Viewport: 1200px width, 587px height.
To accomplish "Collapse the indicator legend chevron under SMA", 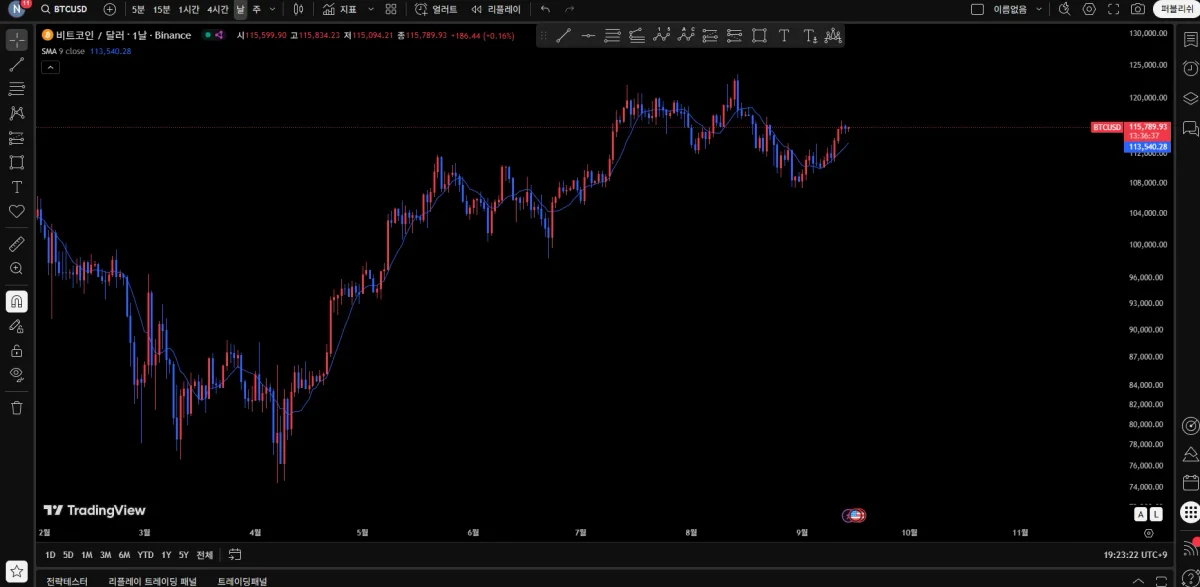I will [50, 67].
